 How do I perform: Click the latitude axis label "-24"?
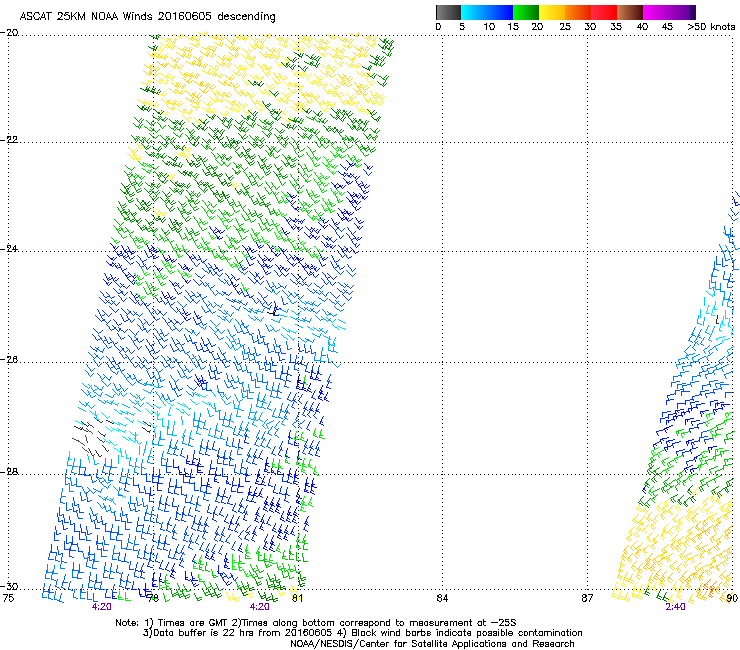tap(9, 249)
